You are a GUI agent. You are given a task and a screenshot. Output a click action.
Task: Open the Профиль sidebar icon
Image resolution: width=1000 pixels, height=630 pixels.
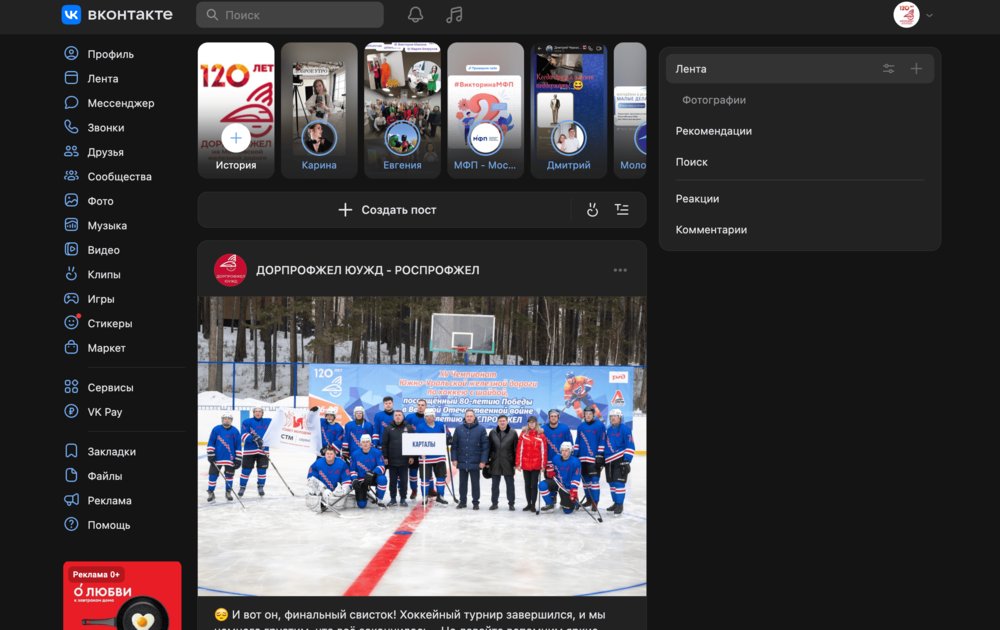[x=71, y=54]
